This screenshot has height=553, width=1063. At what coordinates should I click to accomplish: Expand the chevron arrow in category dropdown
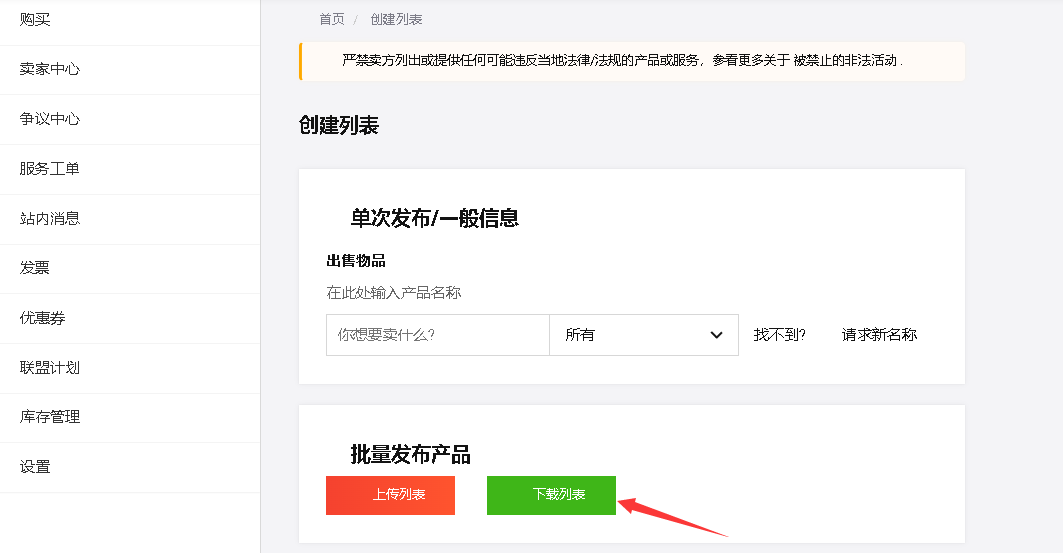coord(716,335)
